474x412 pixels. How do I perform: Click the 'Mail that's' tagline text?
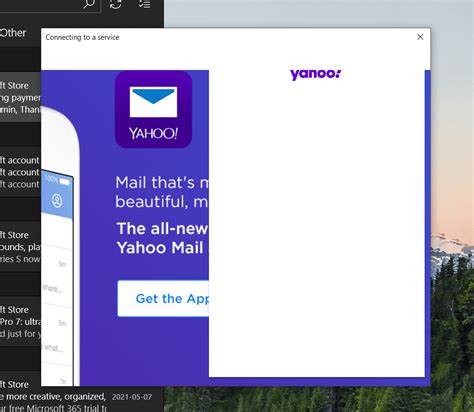pos(162,192)
